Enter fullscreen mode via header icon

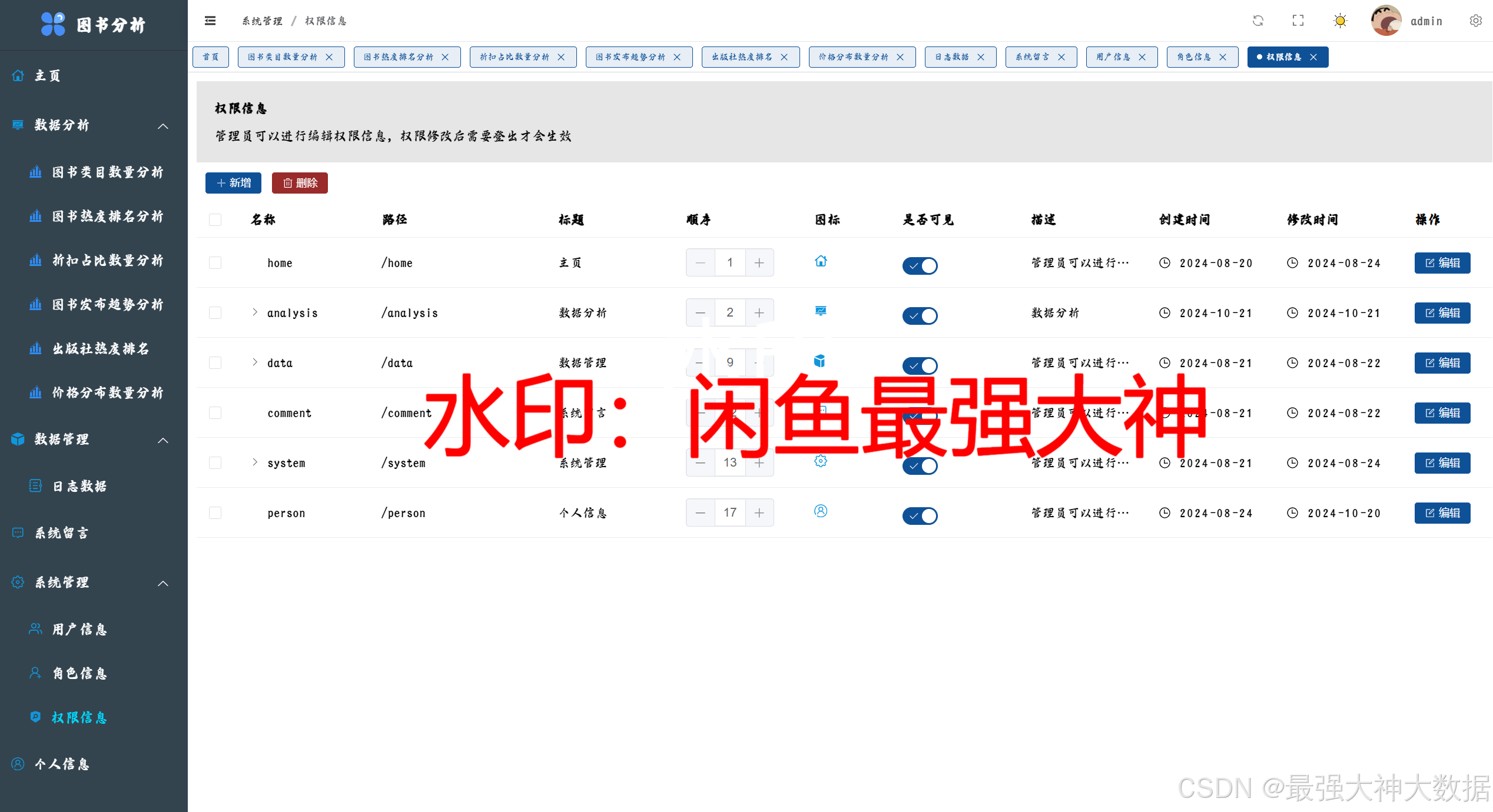click(1298, 21)
